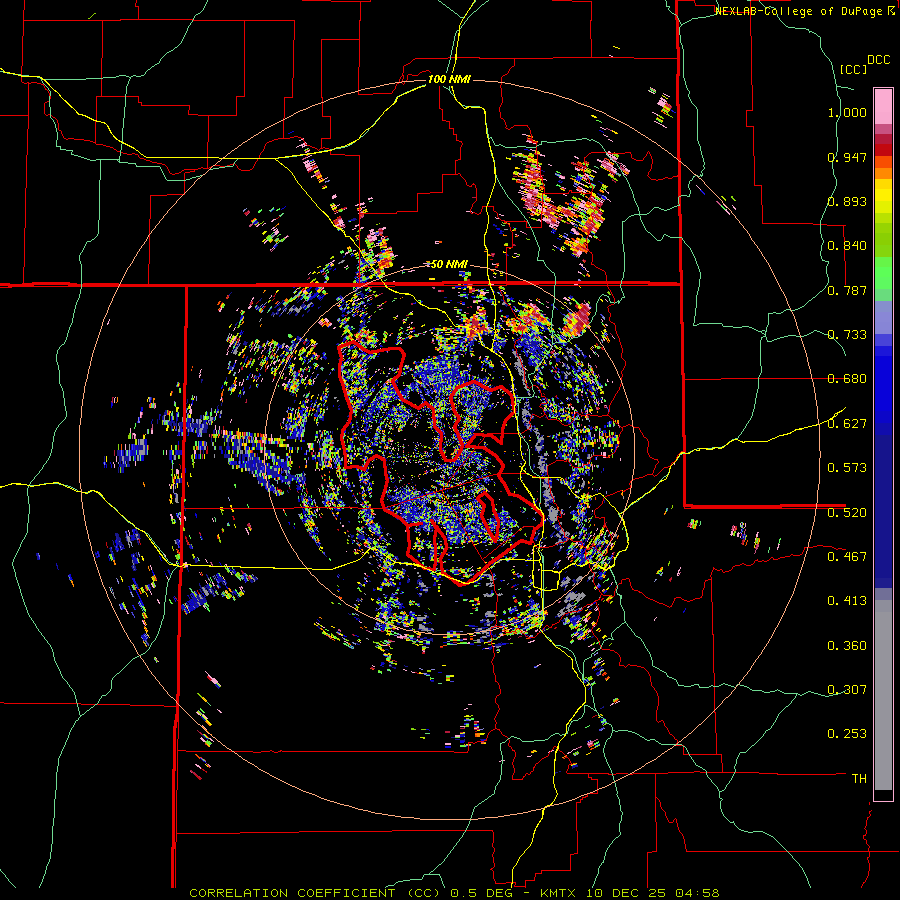Click the 100 NMI range ring label
This screenshot has height=900, width=900.
(x=449, y=79)
